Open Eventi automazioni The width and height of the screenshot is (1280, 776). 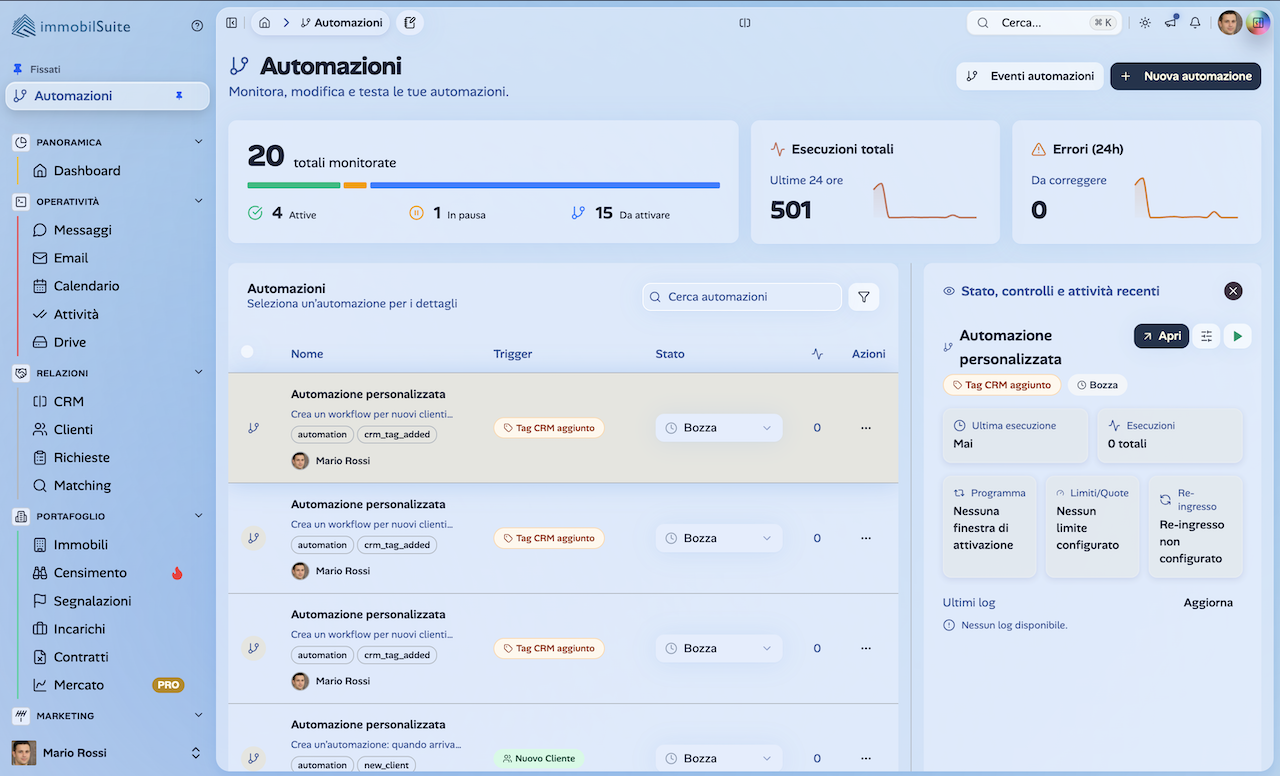click(x=1029, y=76)
